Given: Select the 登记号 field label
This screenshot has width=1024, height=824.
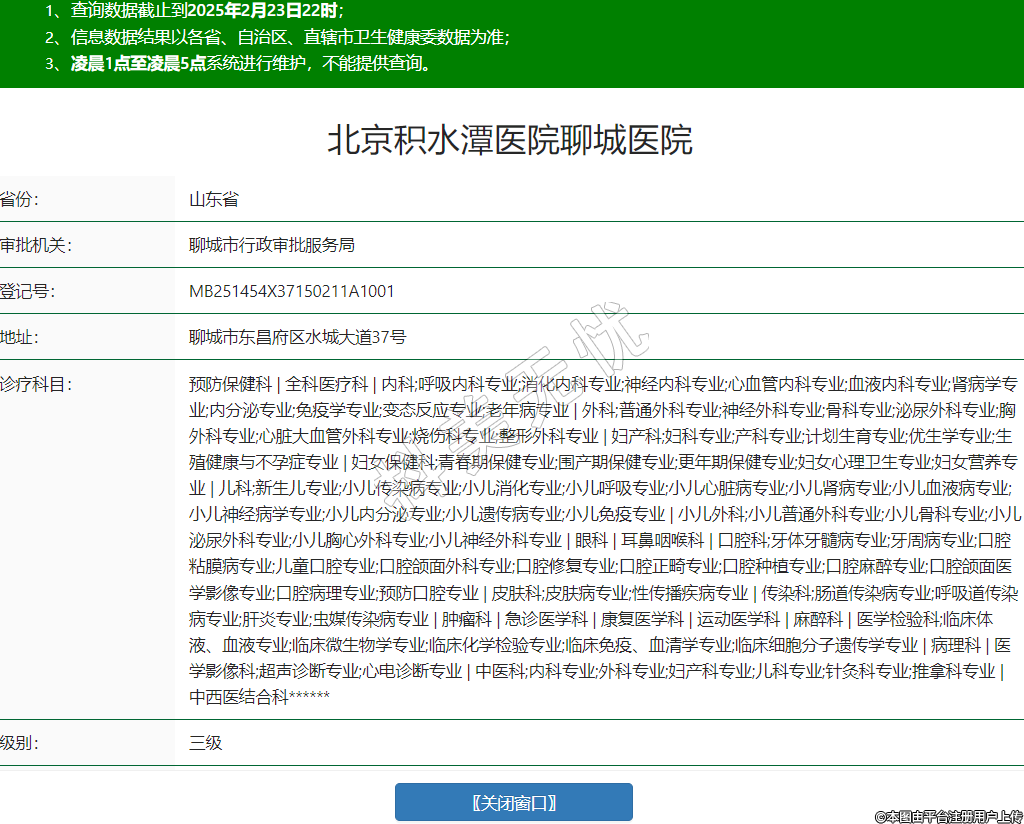Looking at the screenshot, I should click(x=28, y=291).
